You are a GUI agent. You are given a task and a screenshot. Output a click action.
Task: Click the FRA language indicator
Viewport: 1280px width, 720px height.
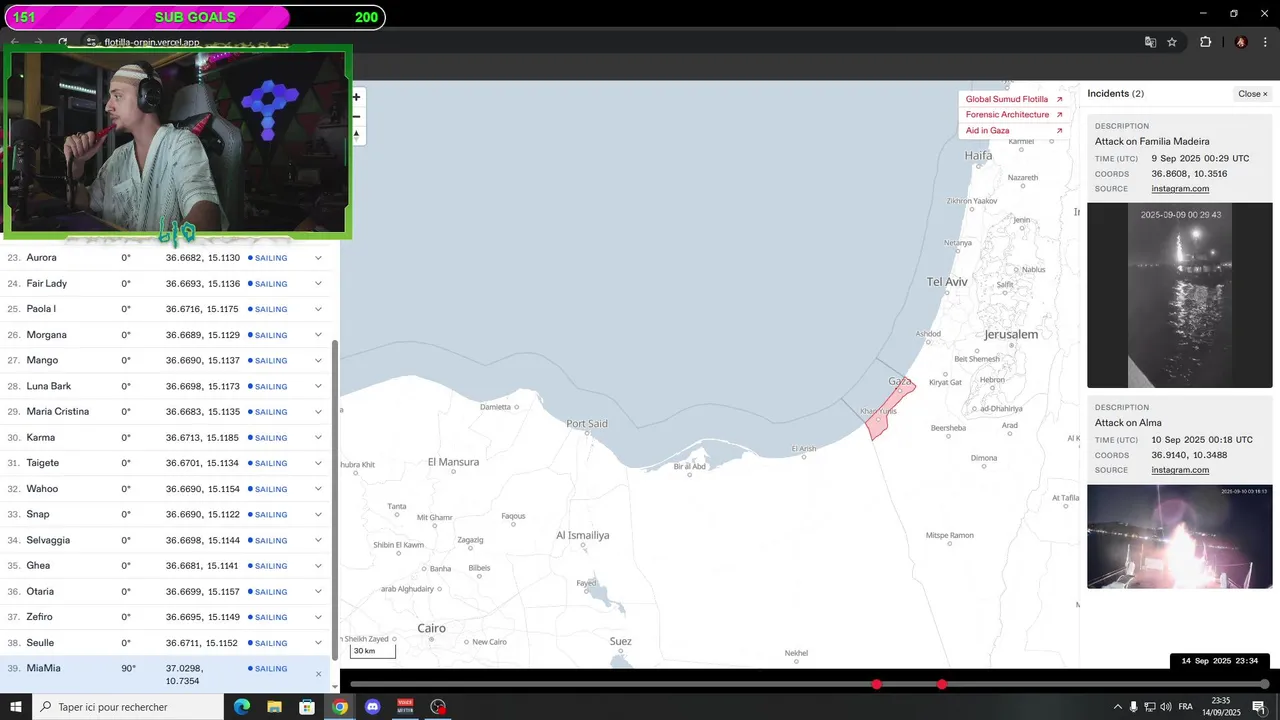[1186, 707]
